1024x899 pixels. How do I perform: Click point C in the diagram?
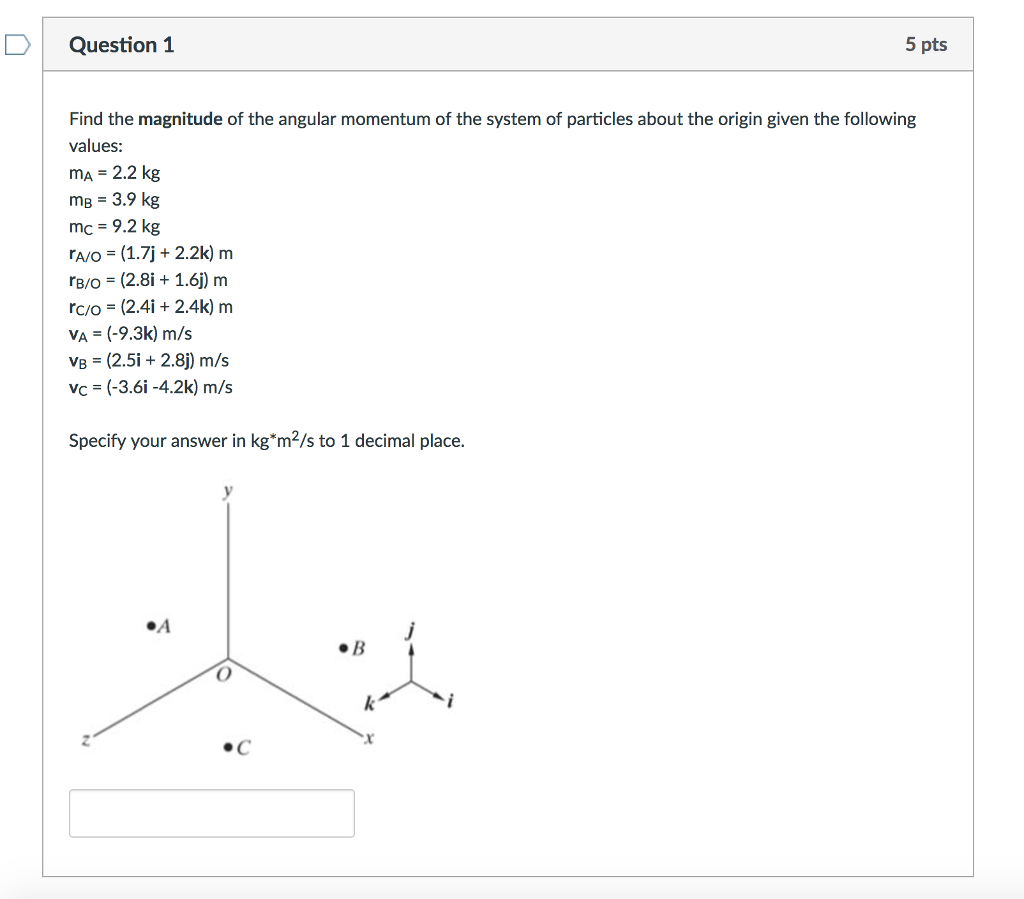pos(229,746)
